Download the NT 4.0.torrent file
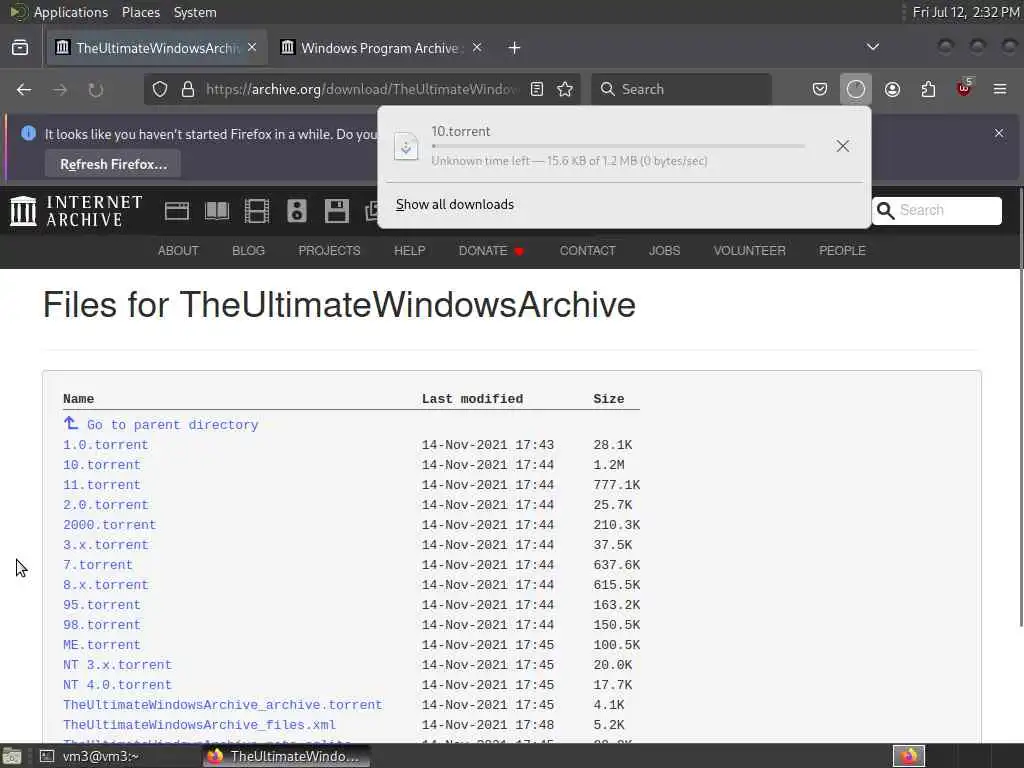 point(117,685)
